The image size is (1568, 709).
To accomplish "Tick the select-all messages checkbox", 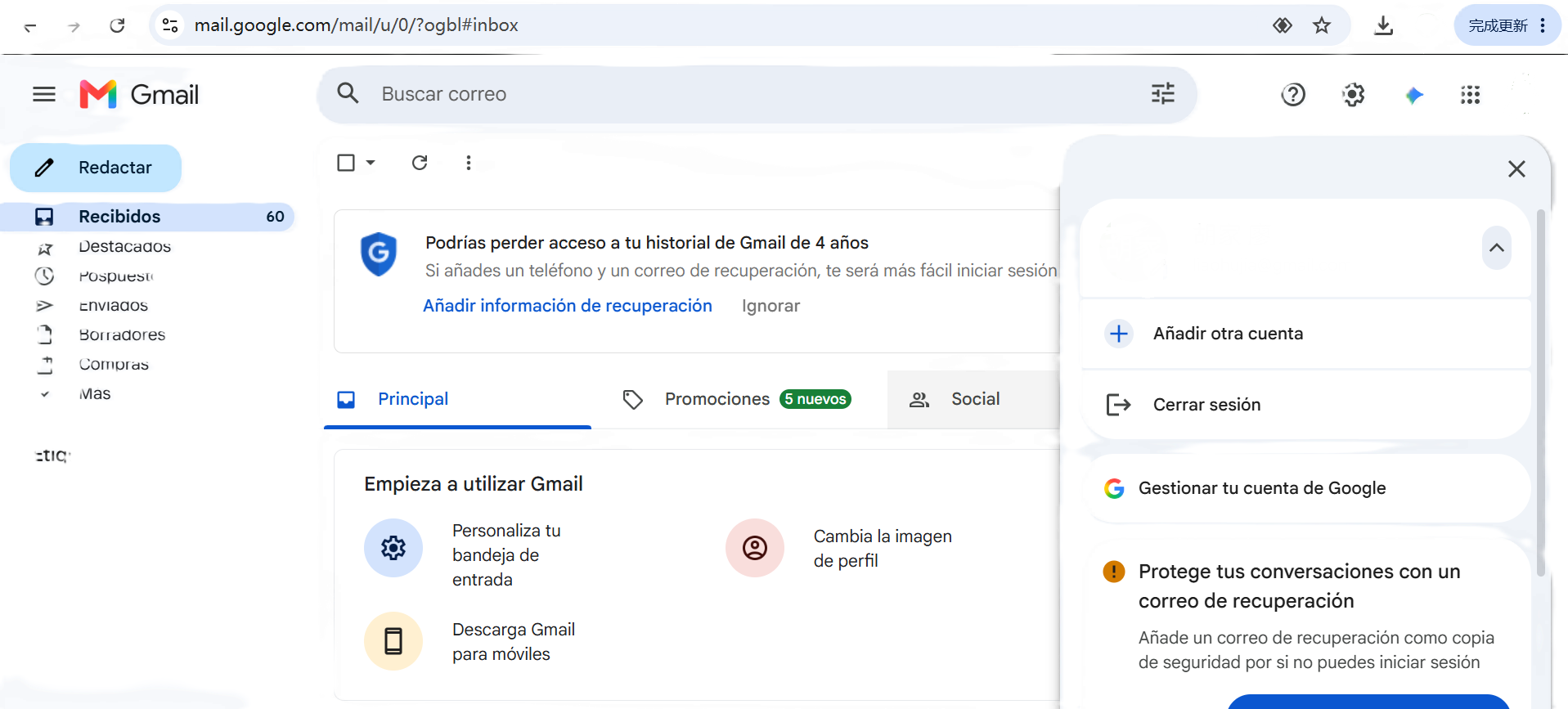I will (346, 163).
